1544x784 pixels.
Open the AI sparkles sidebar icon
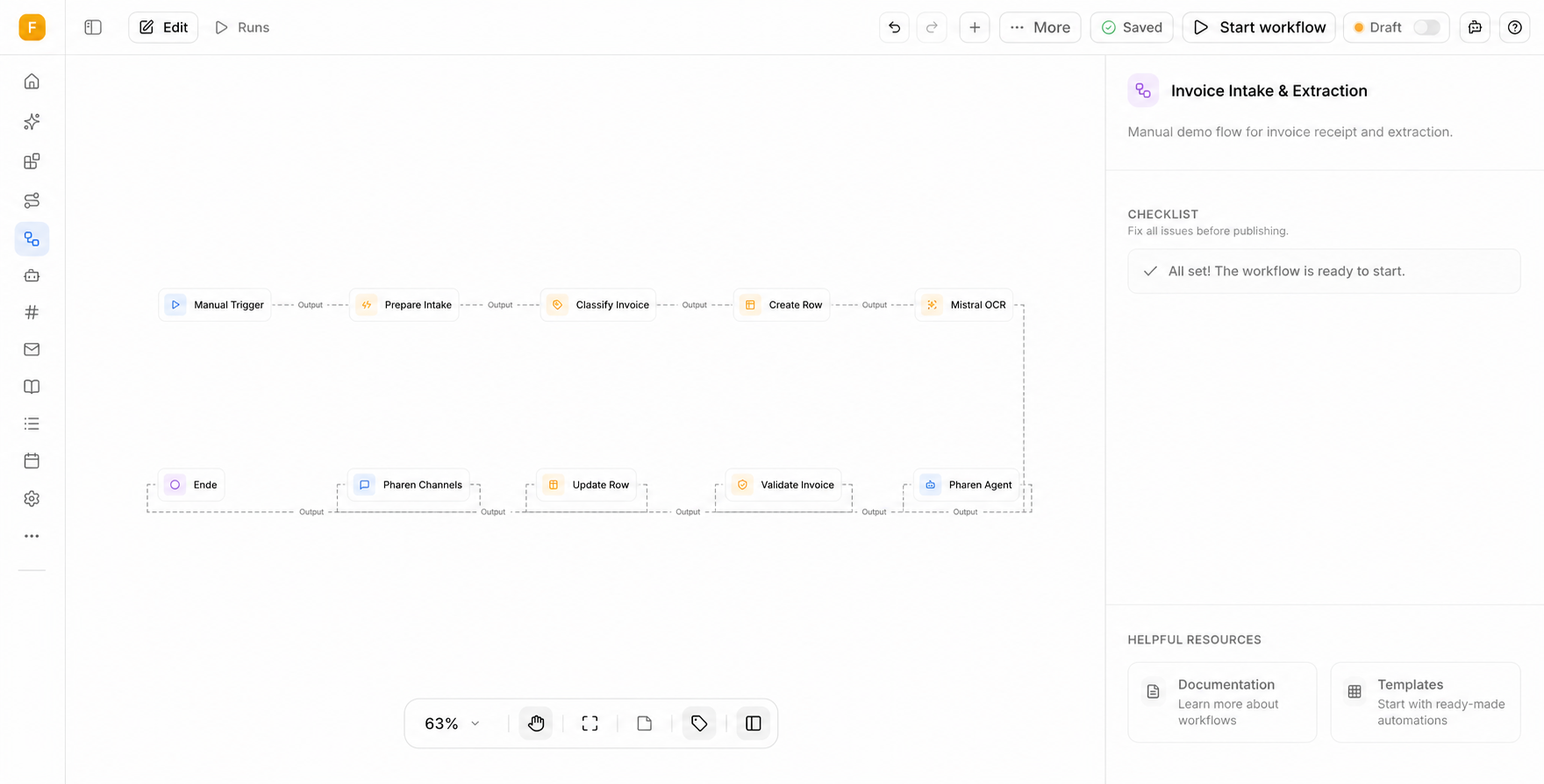point(32,122)
